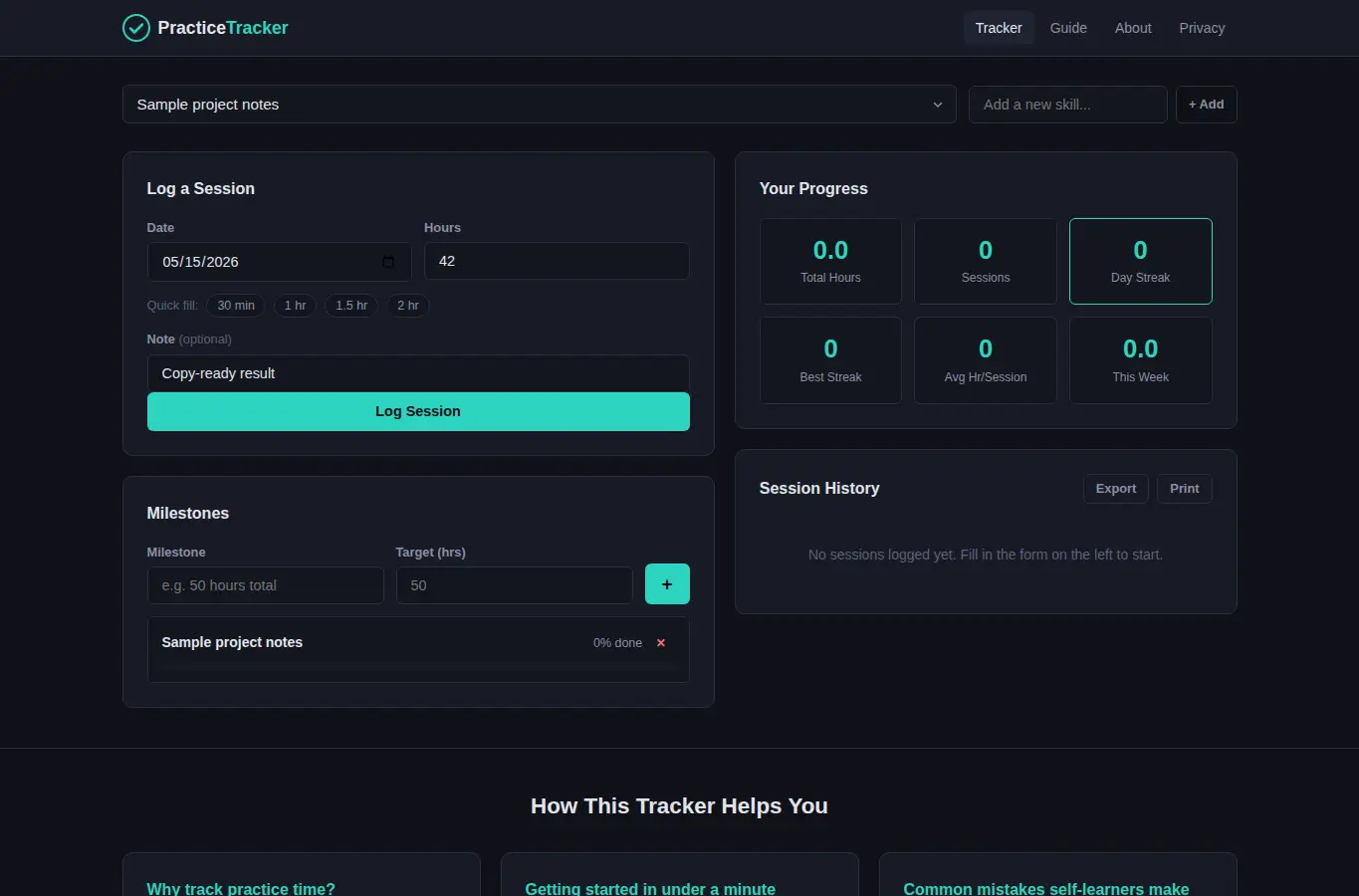
Task: Choose the 1.5 hr quick fill option
Action: click(x=351, y=306)
